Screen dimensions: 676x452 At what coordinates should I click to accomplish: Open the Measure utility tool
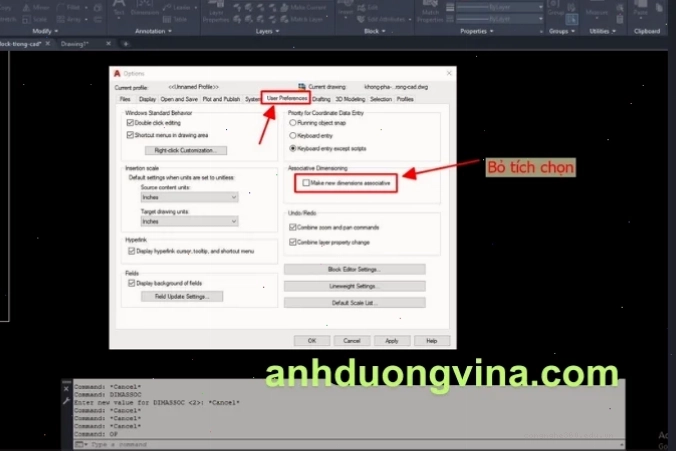point(598,9)
